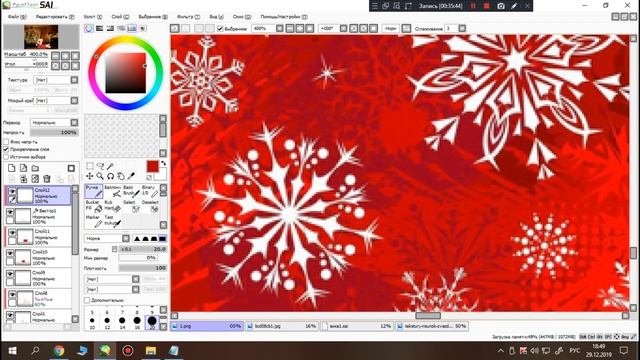Click the undo button above canvas
The width and height of the screenshot is (640, 360).
point(175,28)
